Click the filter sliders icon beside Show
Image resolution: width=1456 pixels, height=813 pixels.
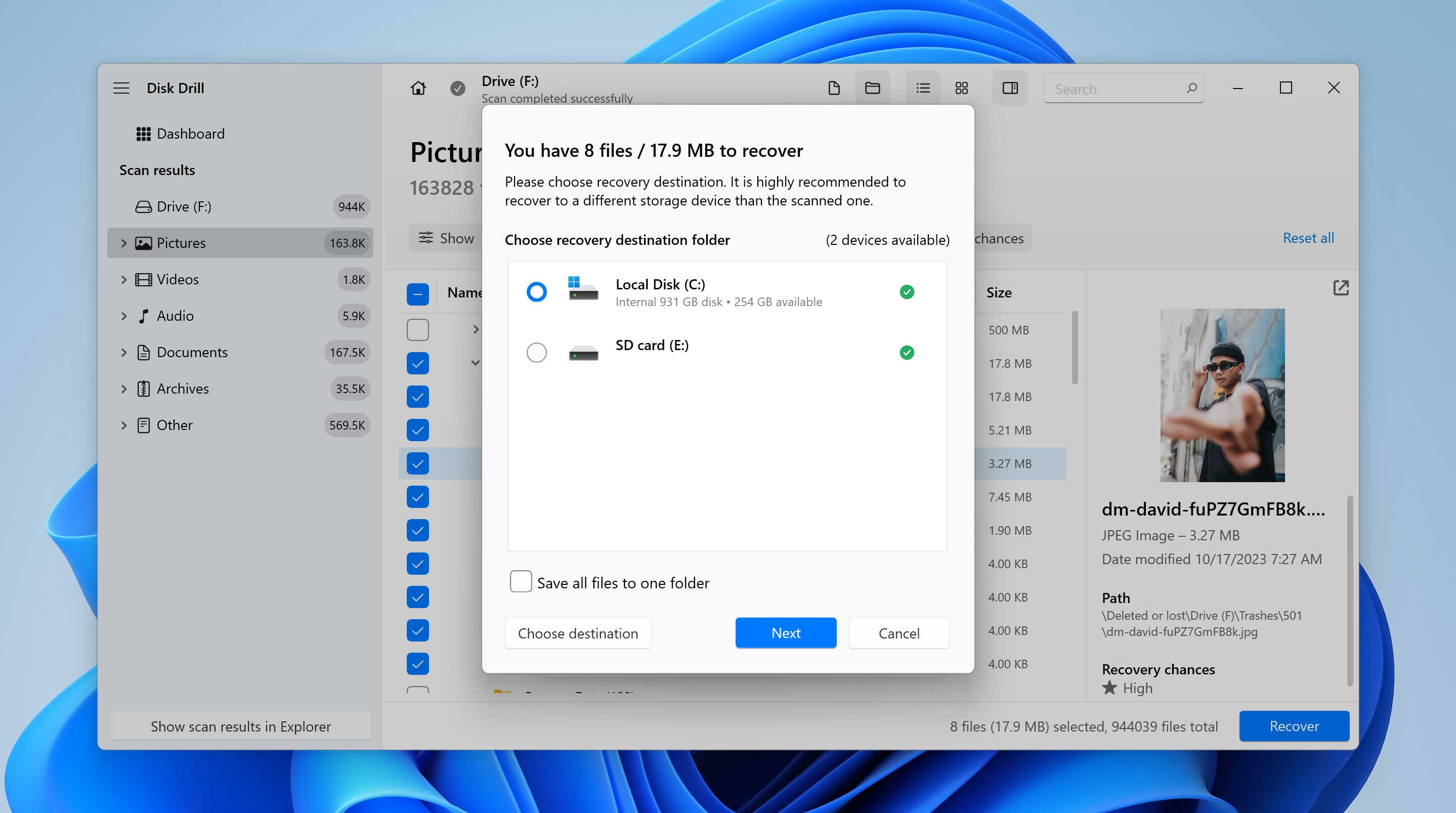(425, 238)
